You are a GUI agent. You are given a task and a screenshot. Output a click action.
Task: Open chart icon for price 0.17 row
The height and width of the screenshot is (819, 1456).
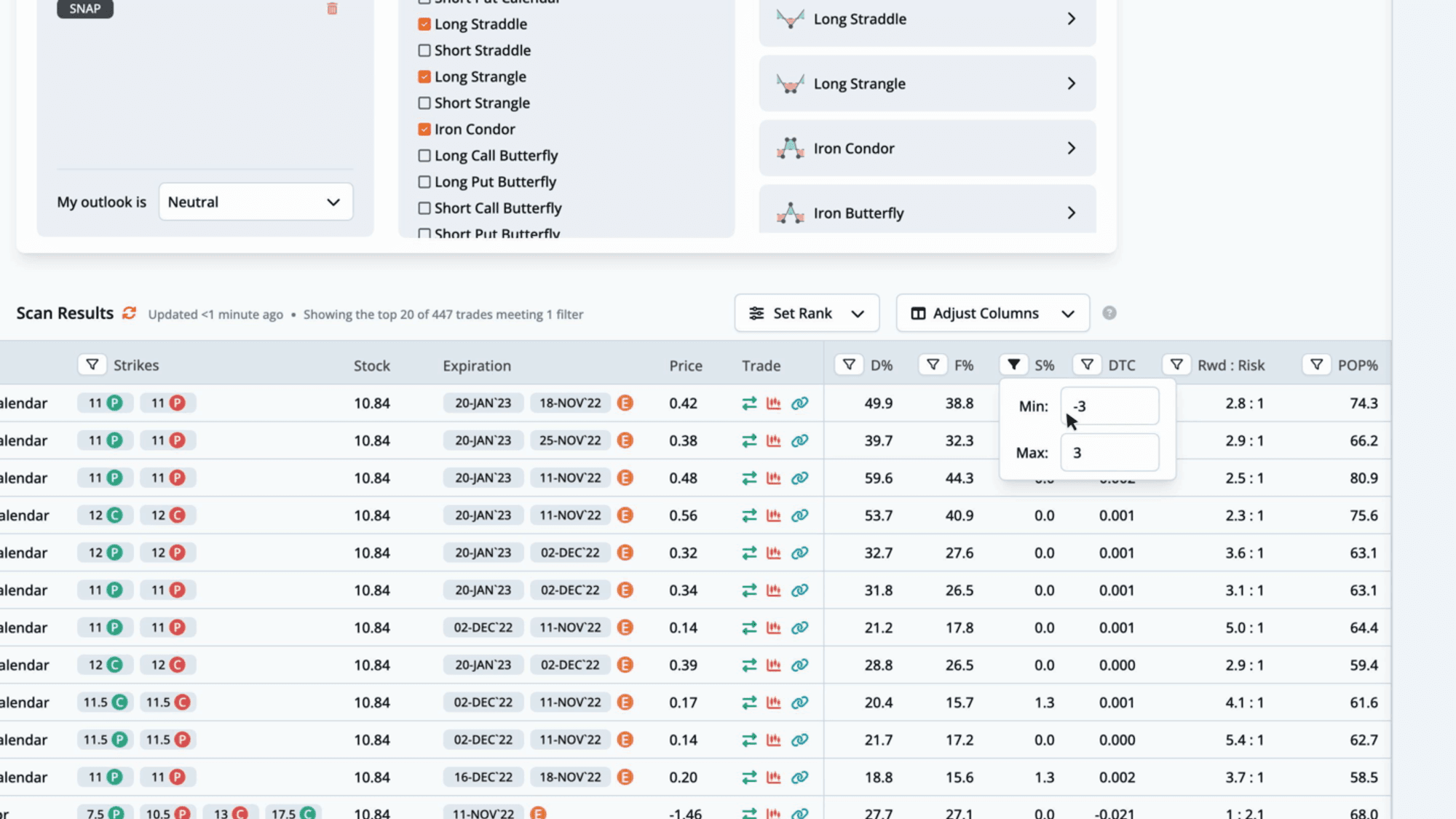[774, 703]
